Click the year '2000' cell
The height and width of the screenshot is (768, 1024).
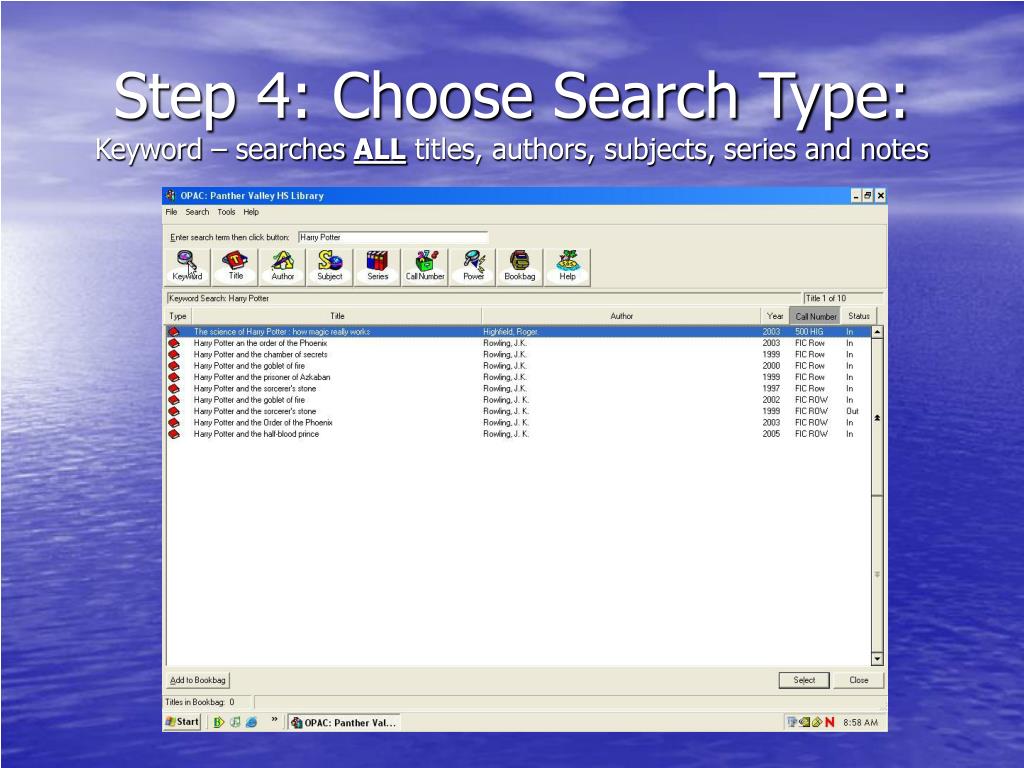click(771, 366)
